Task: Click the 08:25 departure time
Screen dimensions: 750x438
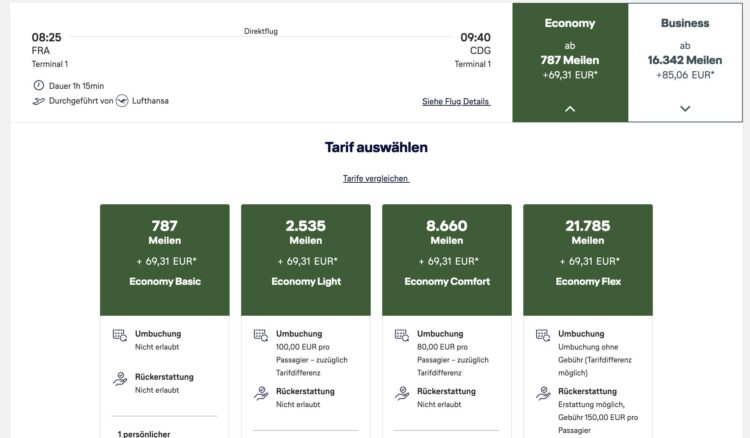Action: click(46, 37)
